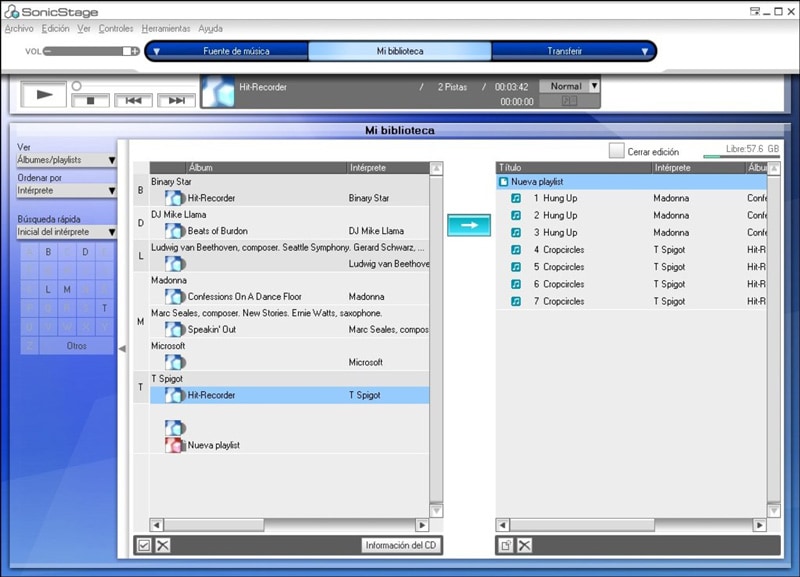
Task: Open the Inicial del intérprete dropdown
Action: [66, 232]
